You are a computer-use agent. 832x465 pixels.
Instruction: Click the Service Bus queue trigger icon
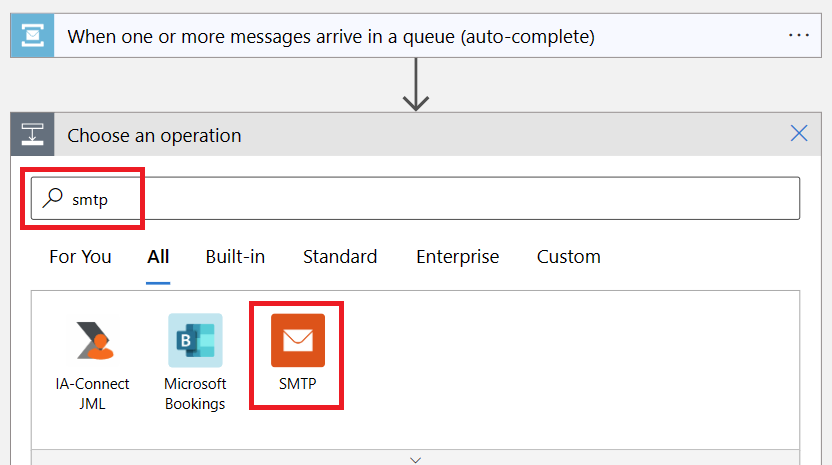coord(32,36)
